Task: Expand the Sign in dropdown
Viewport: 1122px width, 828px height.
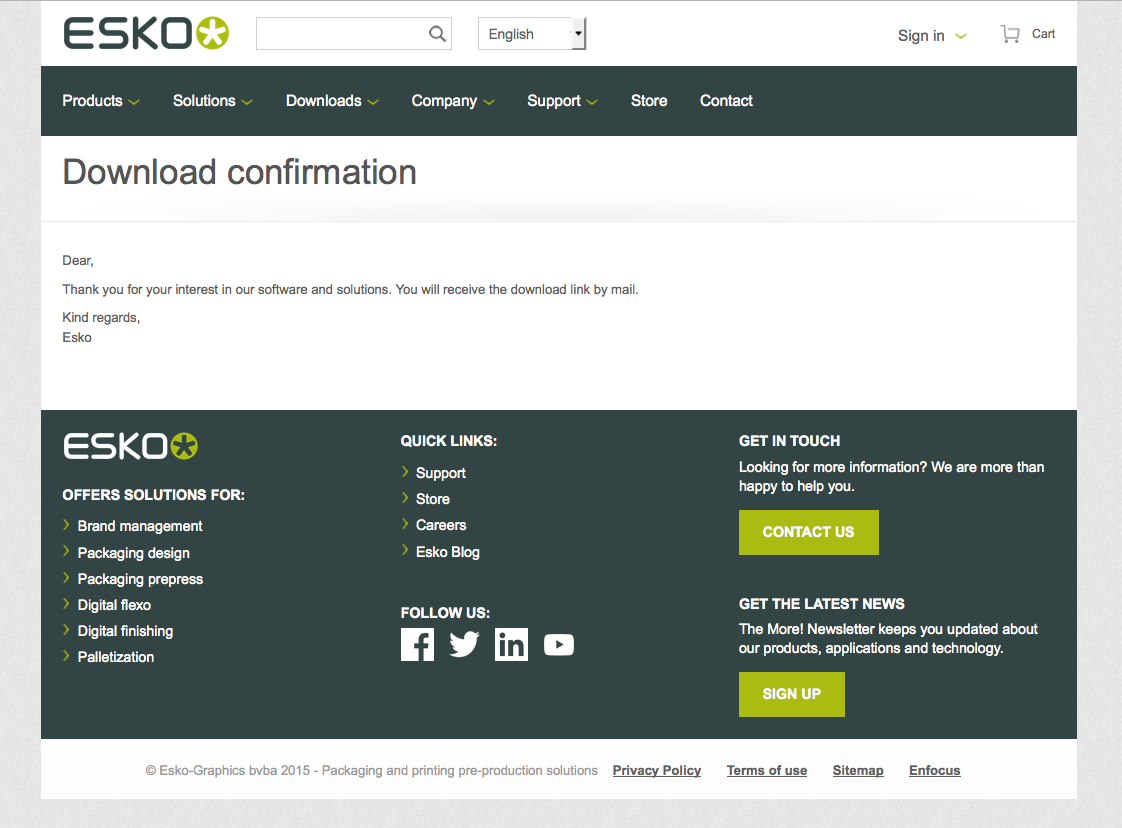Action: point(932,36)
